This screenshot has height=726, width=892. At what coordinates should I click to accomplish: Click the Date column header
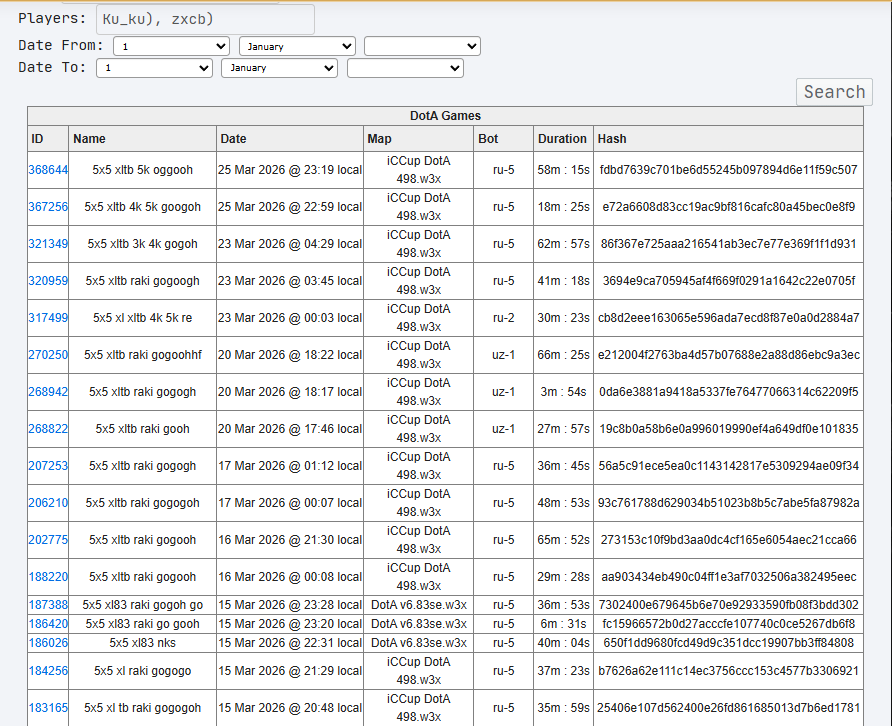[x=290, y=139]
